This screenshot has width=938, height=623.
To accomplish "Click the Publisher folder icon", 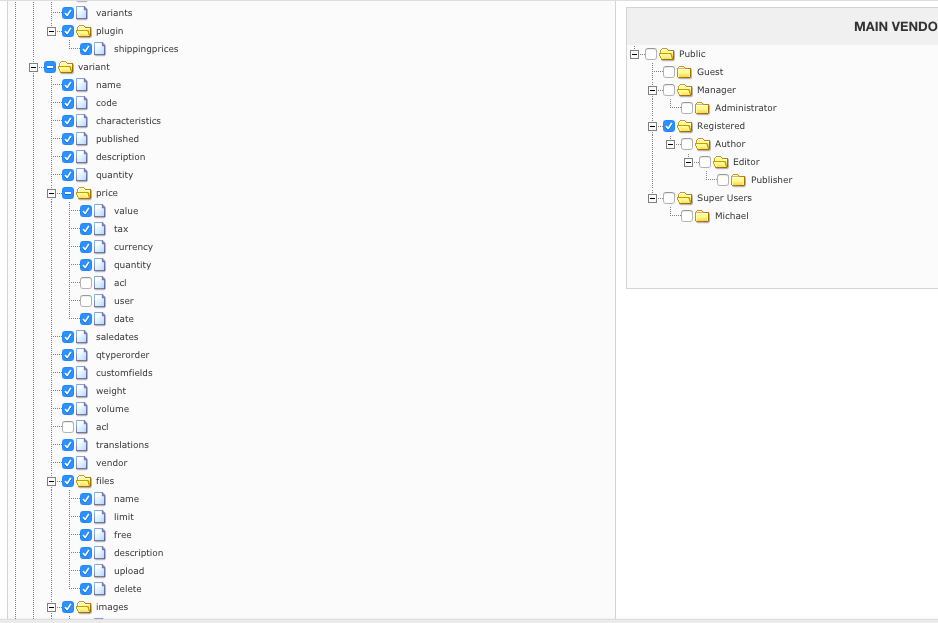I will click(739, 180).
